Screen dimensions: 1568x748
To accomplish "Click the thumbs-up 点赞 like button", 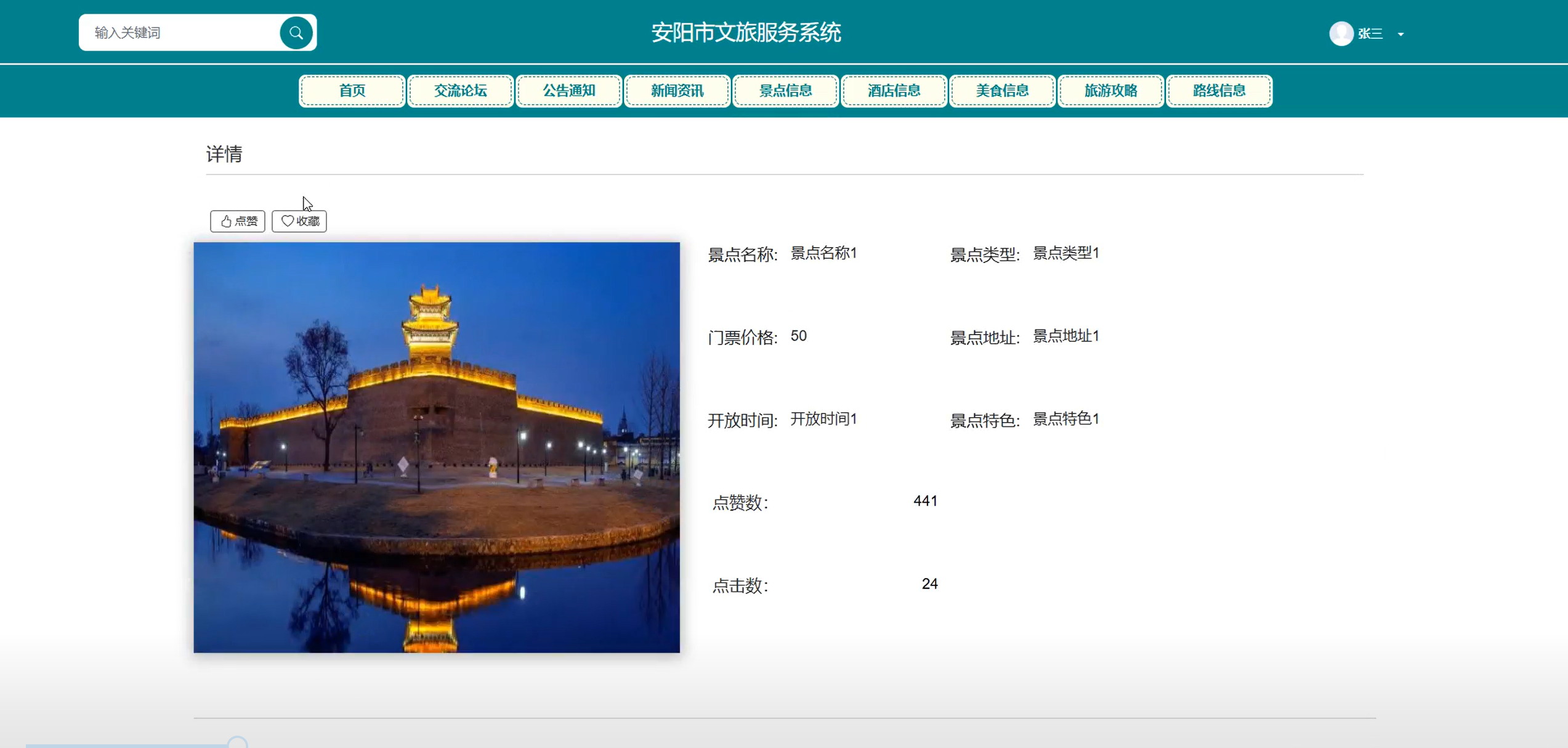I will [238, 221].
